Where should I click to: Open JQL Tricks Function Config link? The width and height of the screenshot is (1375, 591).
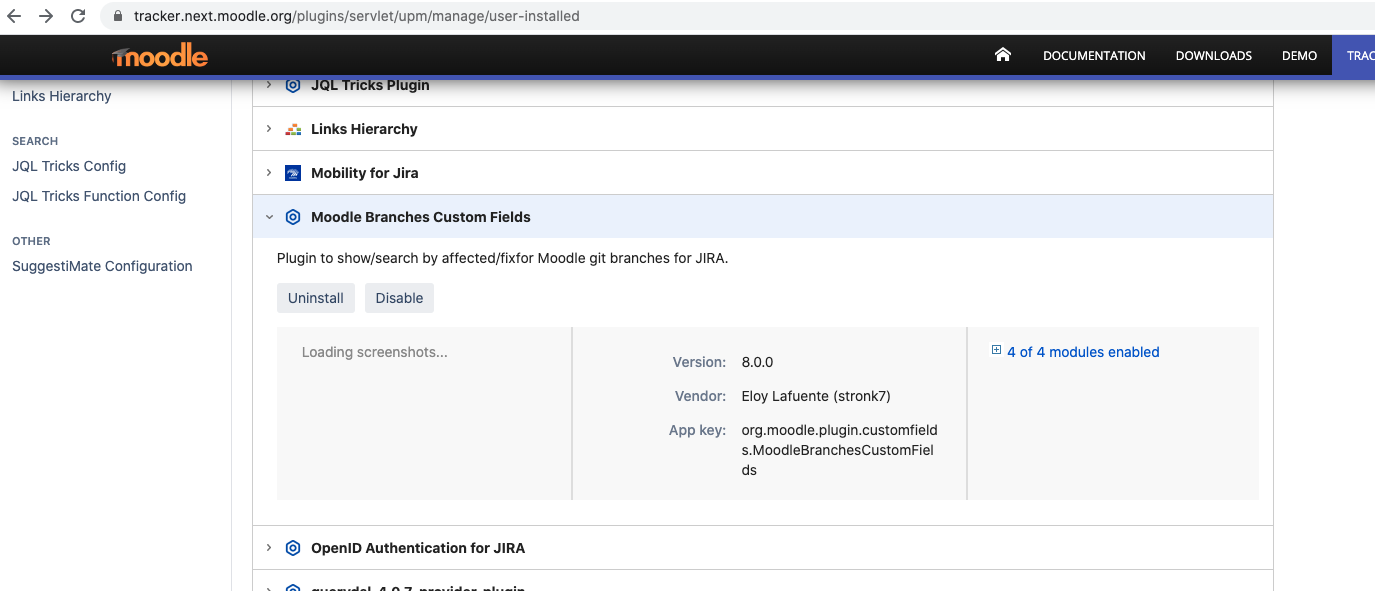pos(99,196)
